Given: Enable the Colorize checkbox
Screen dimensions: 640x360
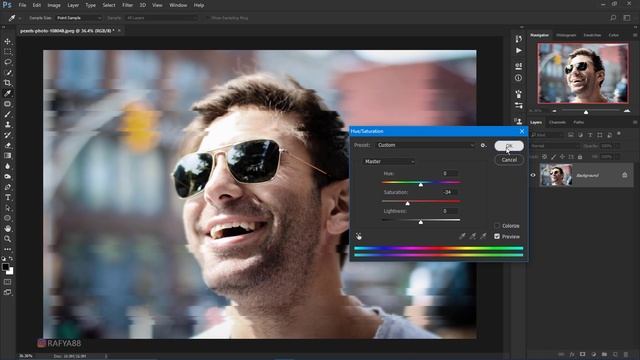Looking at the screenshot, I should pyautogui.click(x=497, y=226).
